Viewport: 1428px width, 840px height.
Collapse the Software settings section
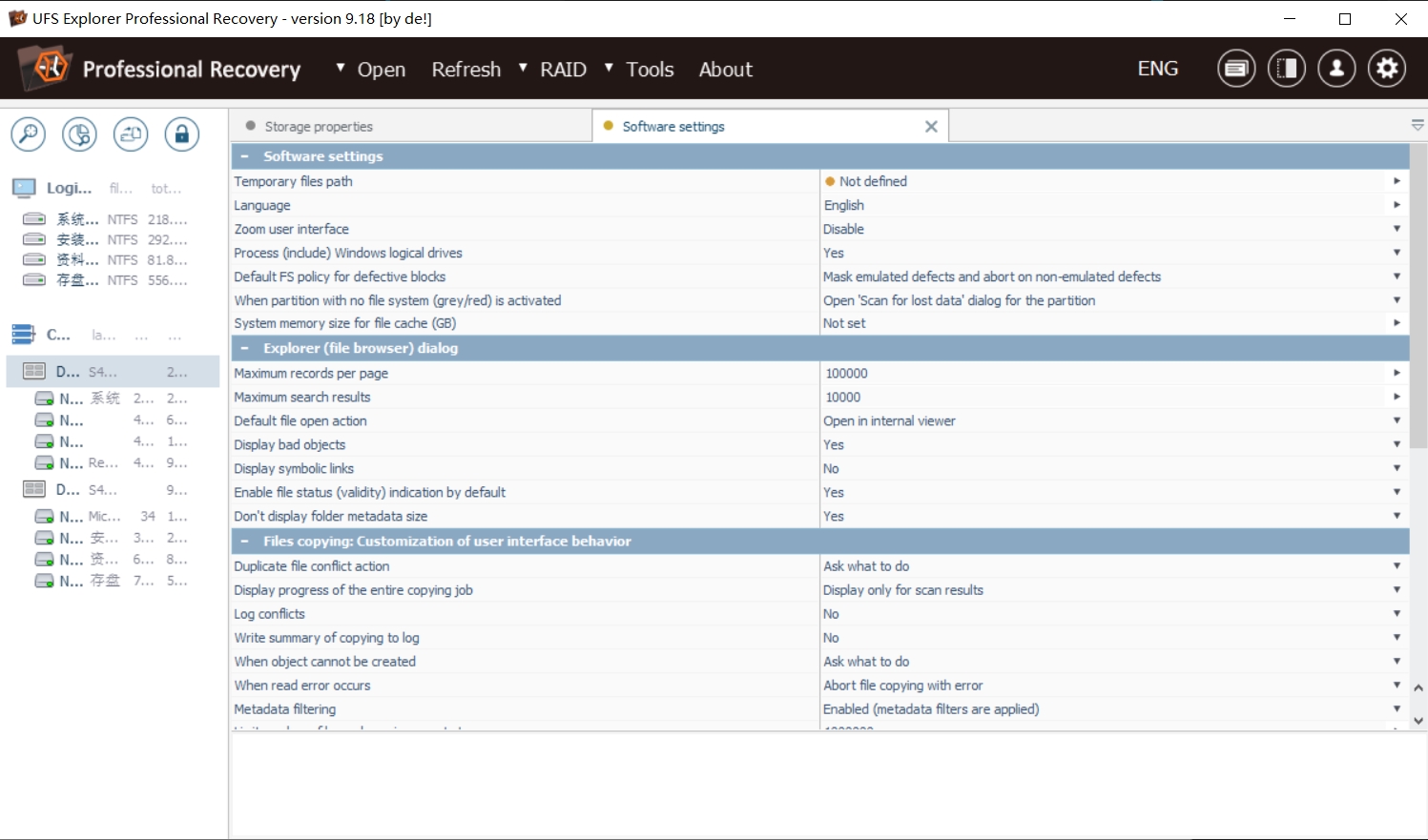[x=245, y=156]
